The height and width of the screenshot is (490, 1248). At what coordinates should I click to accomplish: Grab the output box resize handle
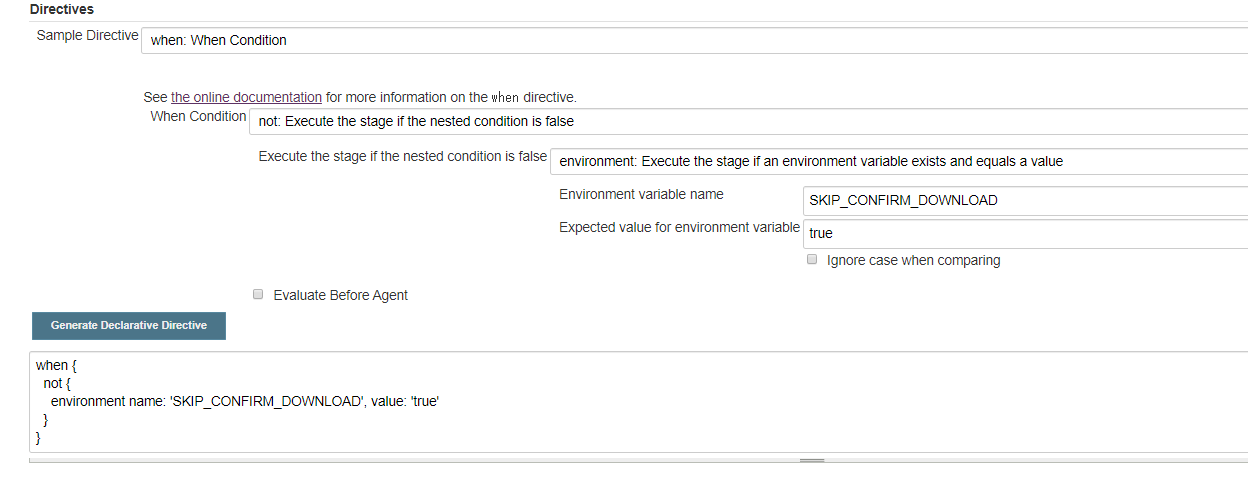pyautogui.click(x=811, y=460)
